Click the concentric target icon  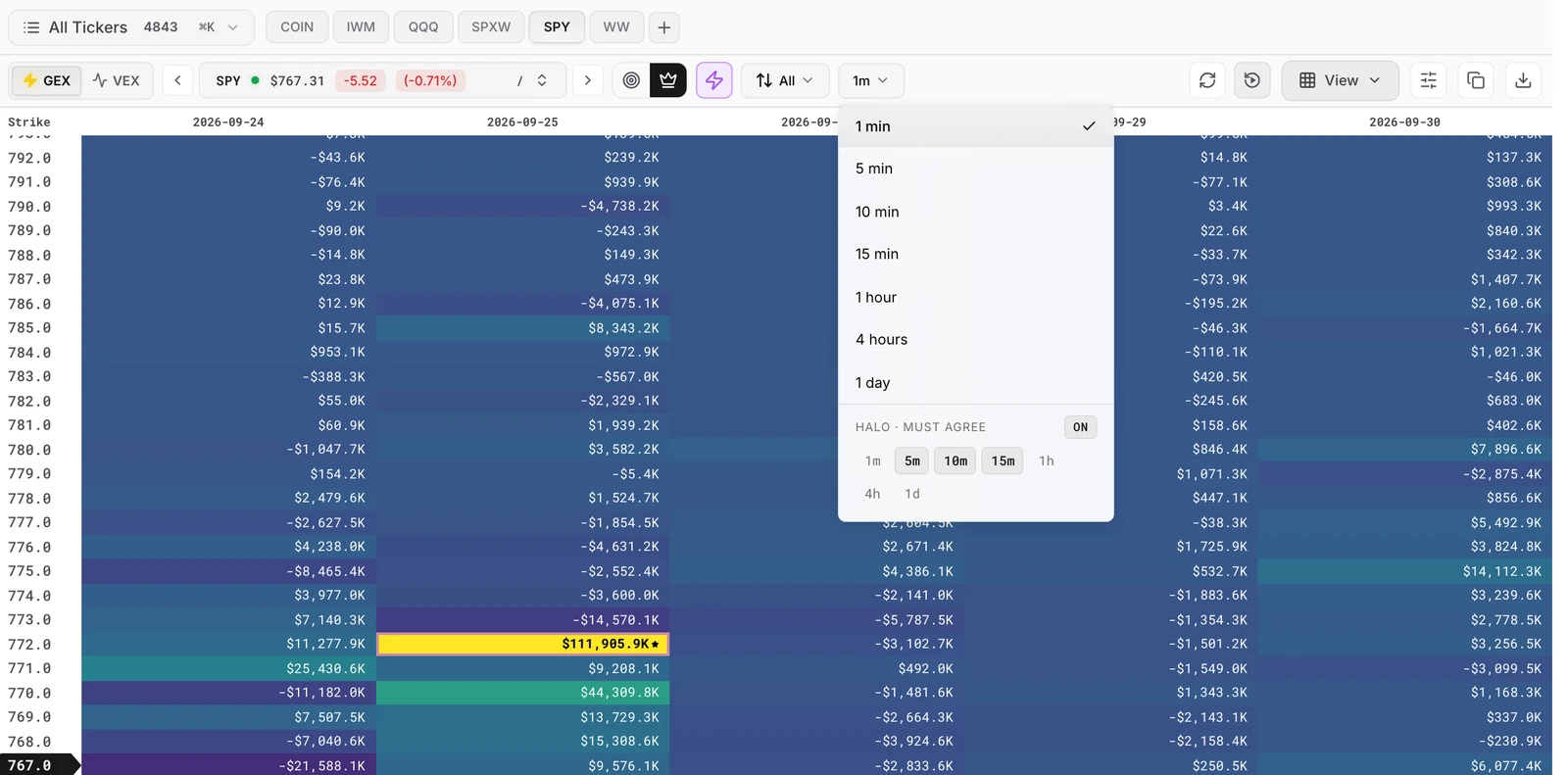[x=632, y=80]
